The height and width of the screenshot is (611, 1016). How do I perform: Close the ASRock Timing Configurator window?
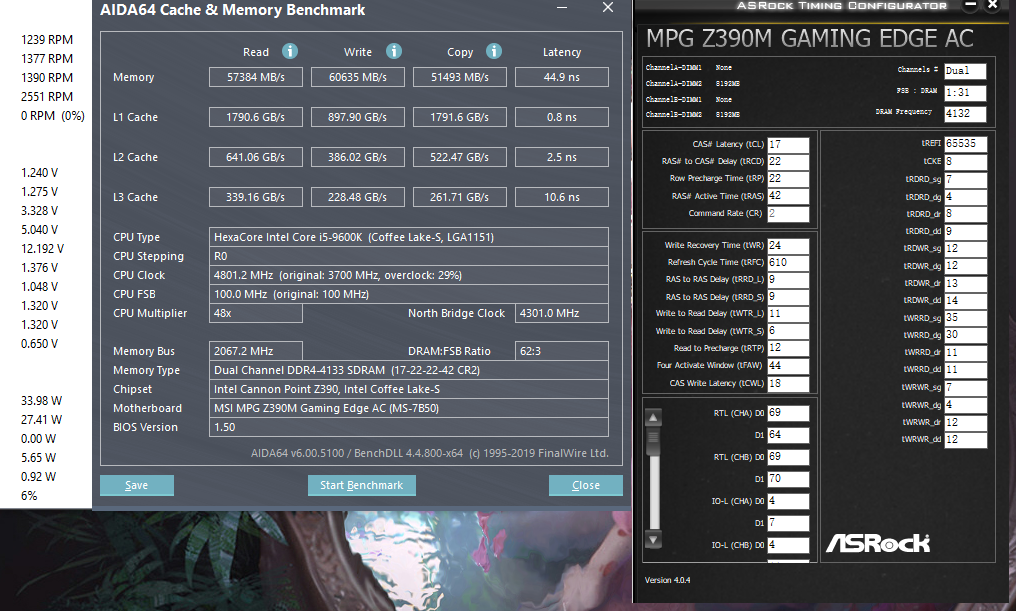coord(992,6)
